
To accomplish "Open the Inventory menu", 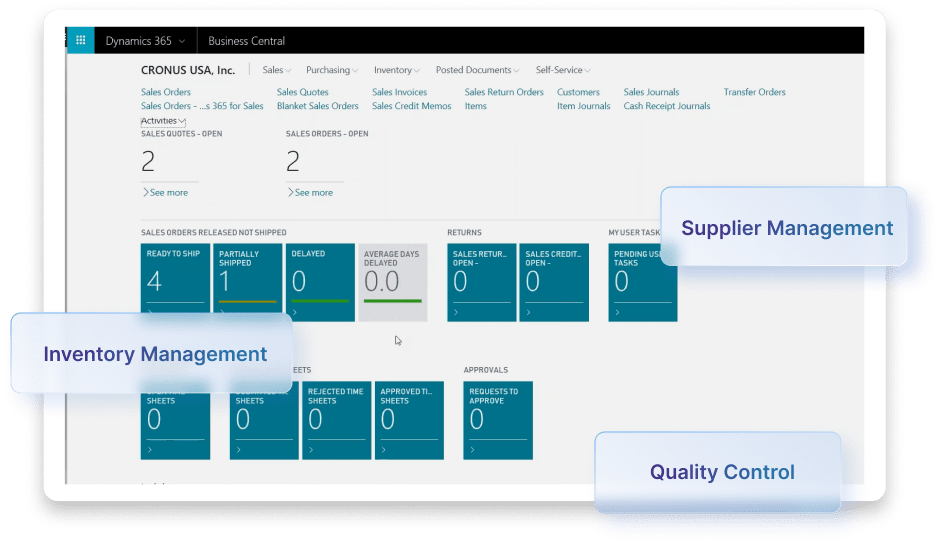I will coord(397,70).
